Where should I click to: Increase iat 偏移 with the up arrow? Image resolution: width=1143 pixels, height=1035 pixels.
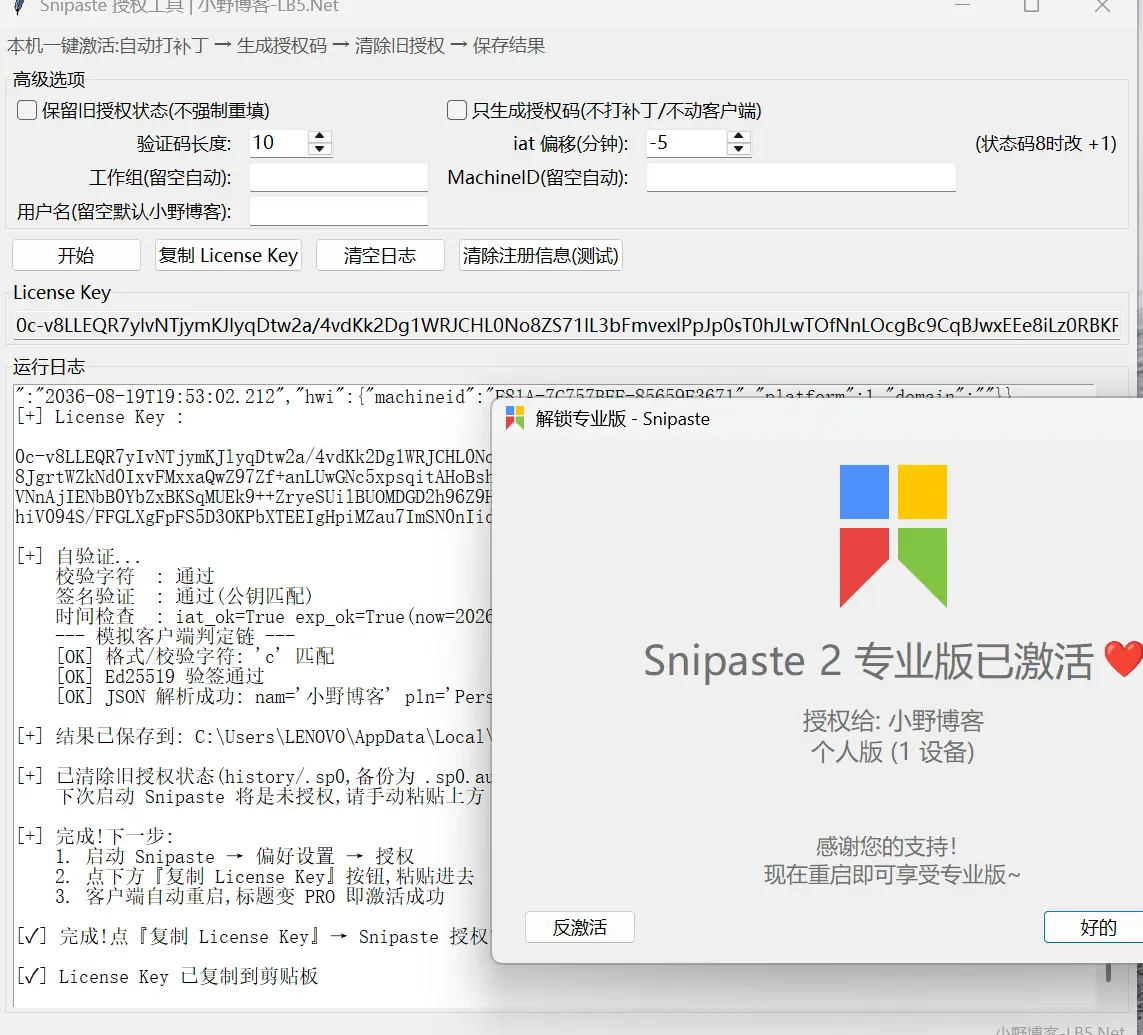(x=738, y=136)
